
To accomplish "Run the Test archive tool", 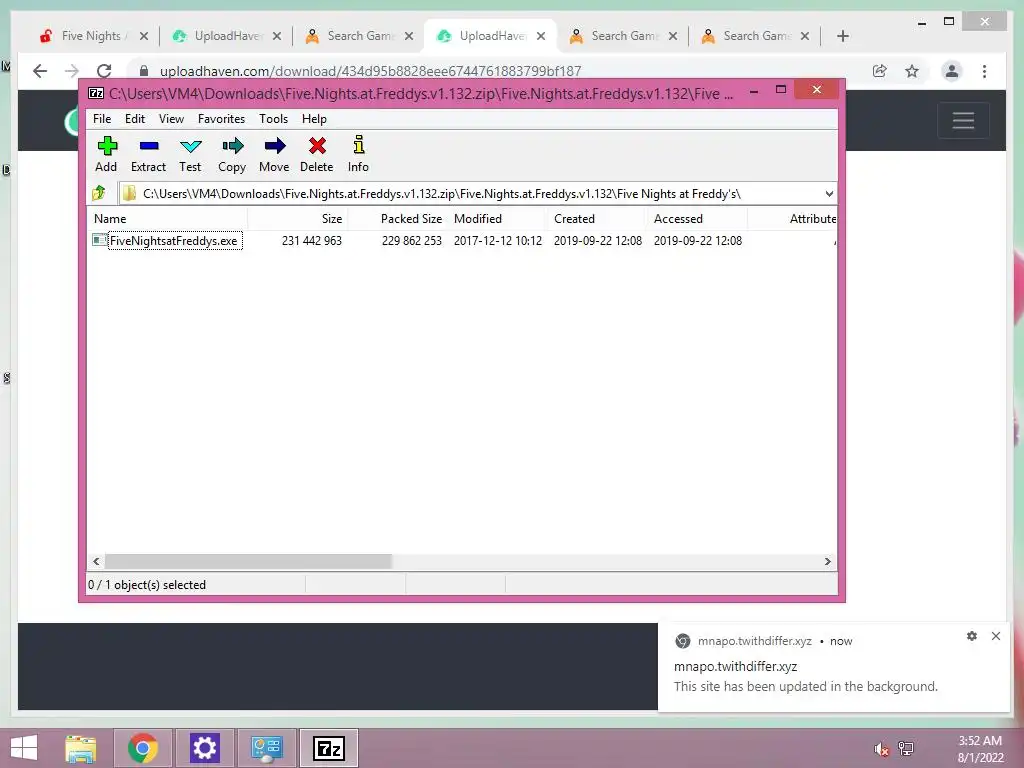I will coord(190,154).
